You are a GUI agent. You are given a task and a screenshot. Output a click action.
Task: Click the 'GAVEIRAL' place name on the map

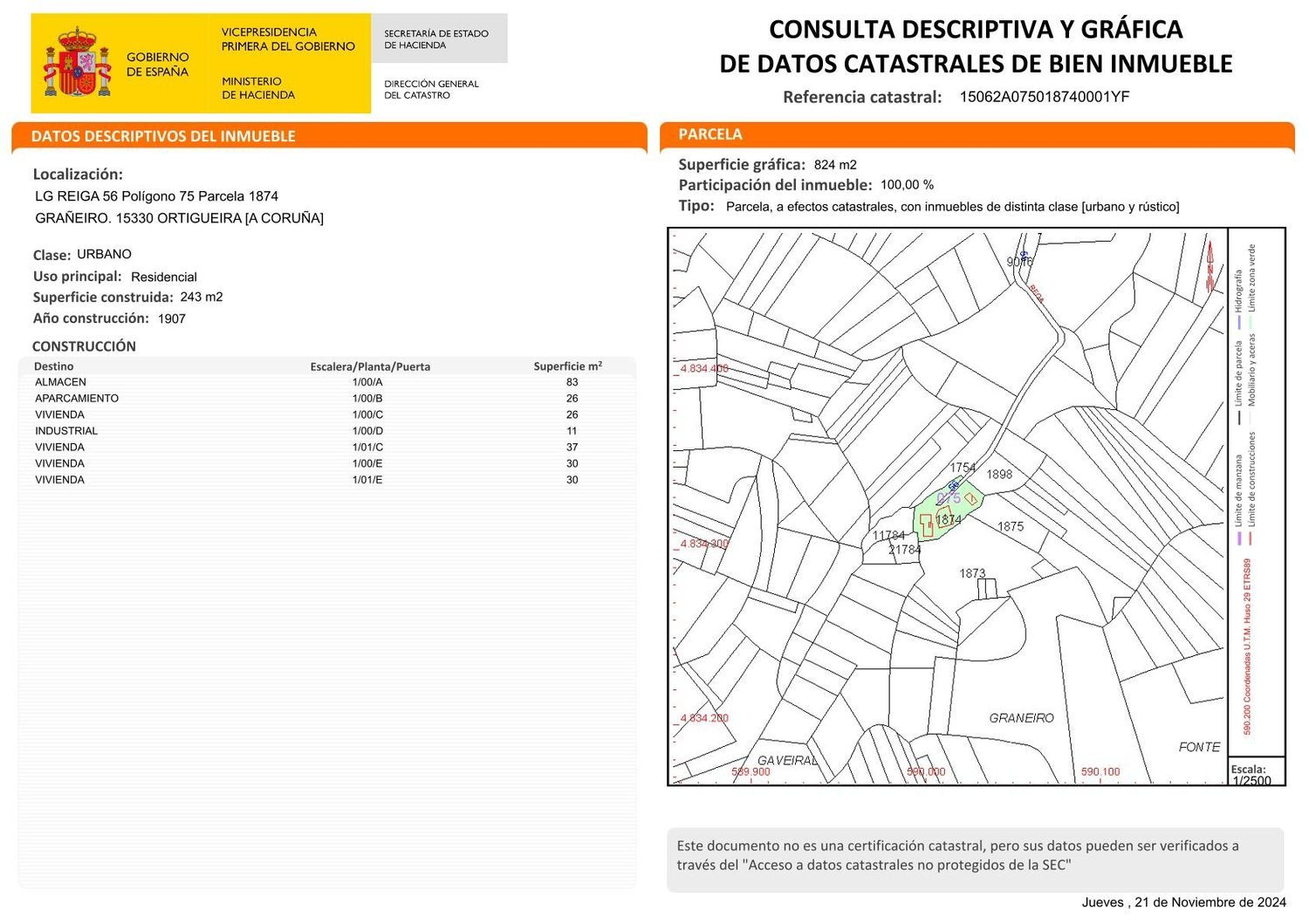787,761
